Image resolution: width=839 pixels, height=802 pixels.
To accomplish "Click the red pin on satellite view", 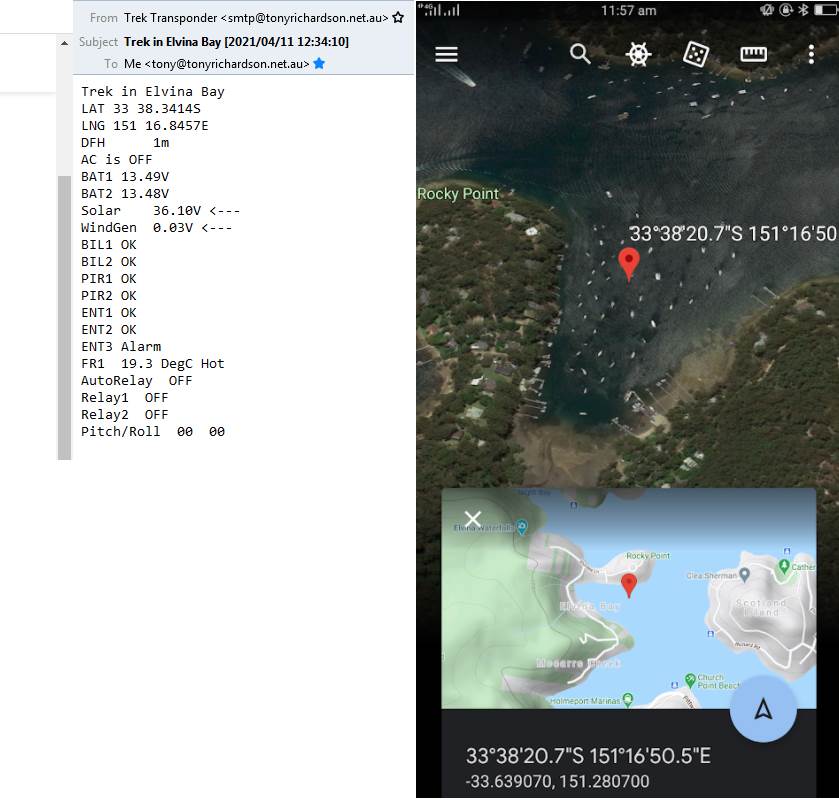I will click(x=628, y=263).
